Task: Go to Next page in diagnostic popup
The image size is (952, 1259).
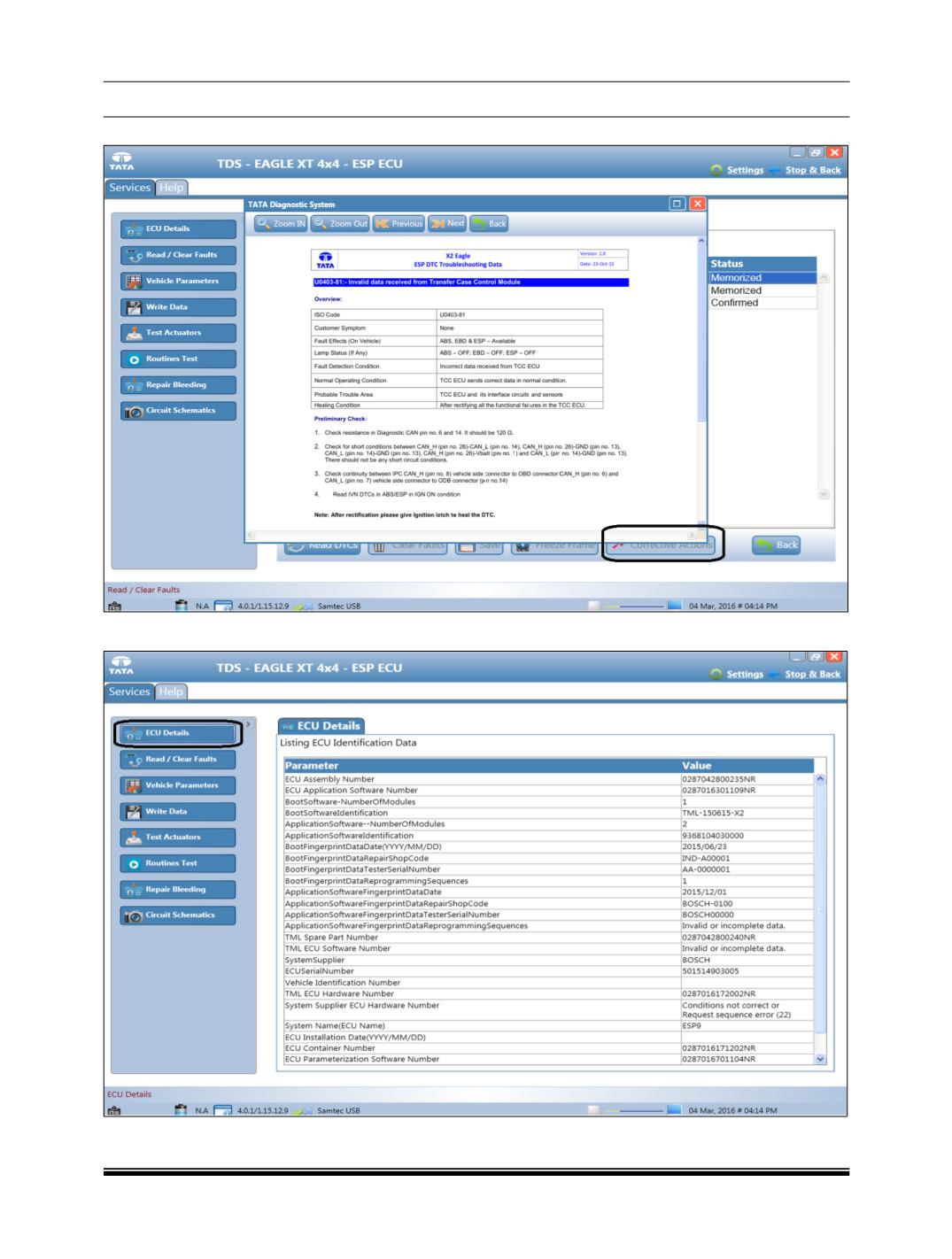Action: (x=448, y=224)
